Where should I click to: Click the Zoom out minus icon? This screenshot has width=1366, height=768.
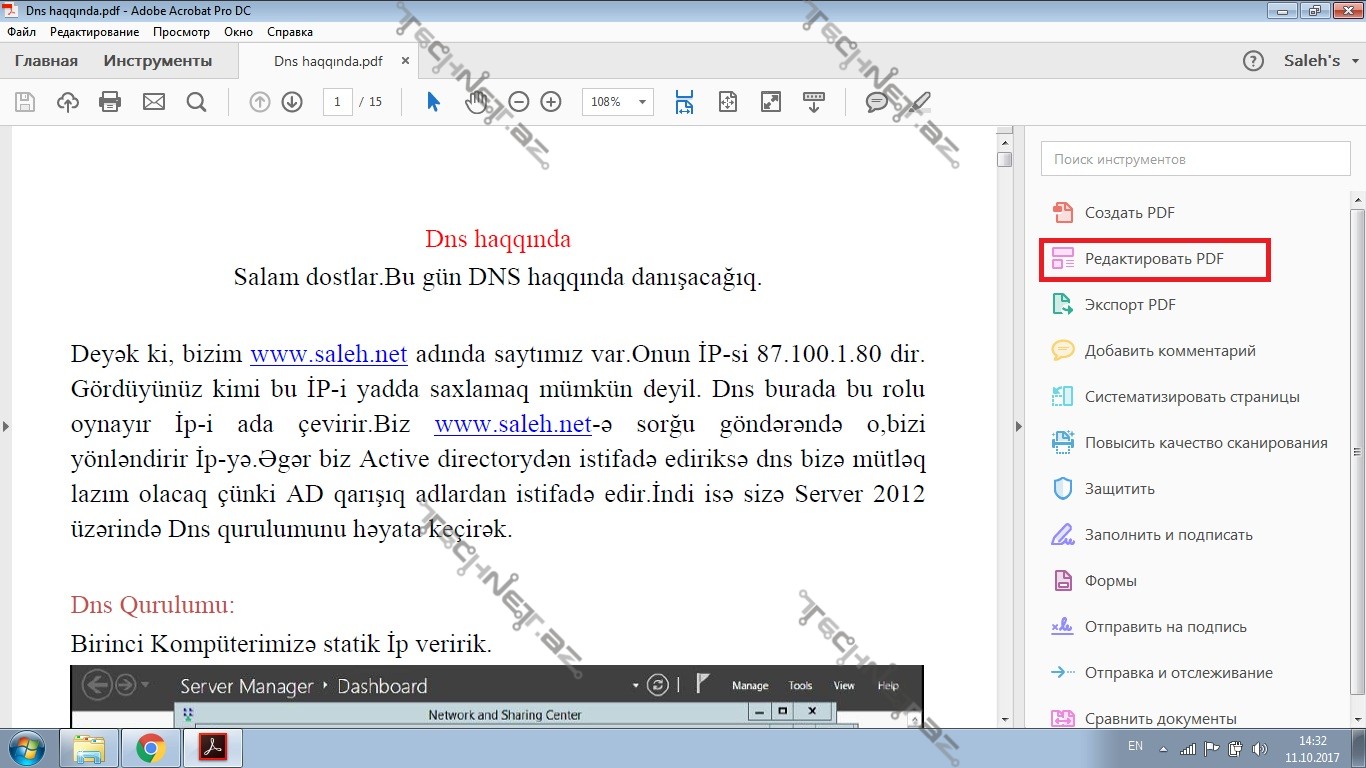[518, 102]
